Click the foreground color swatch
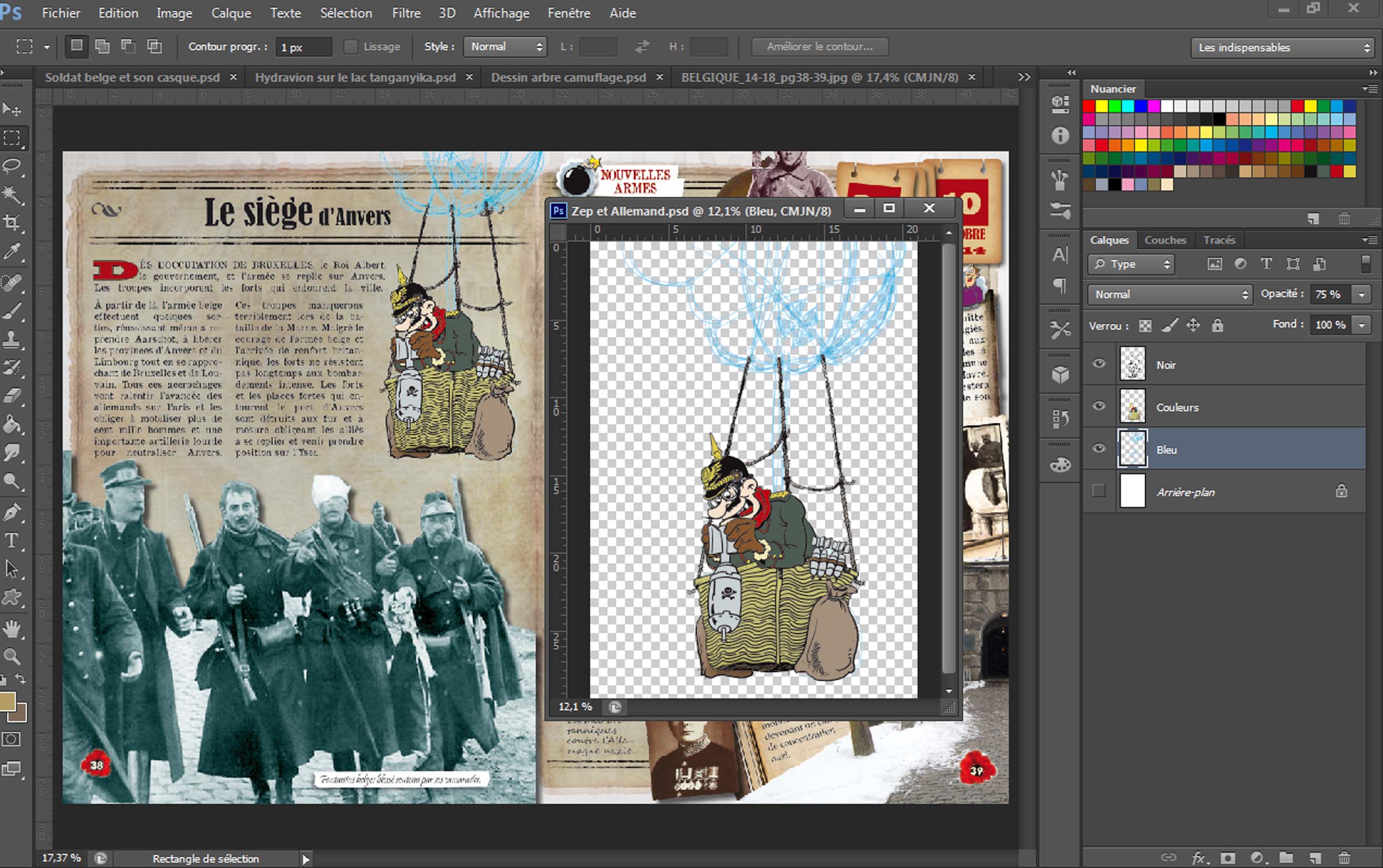The image size is (1383, 868). tap(7, 701)
